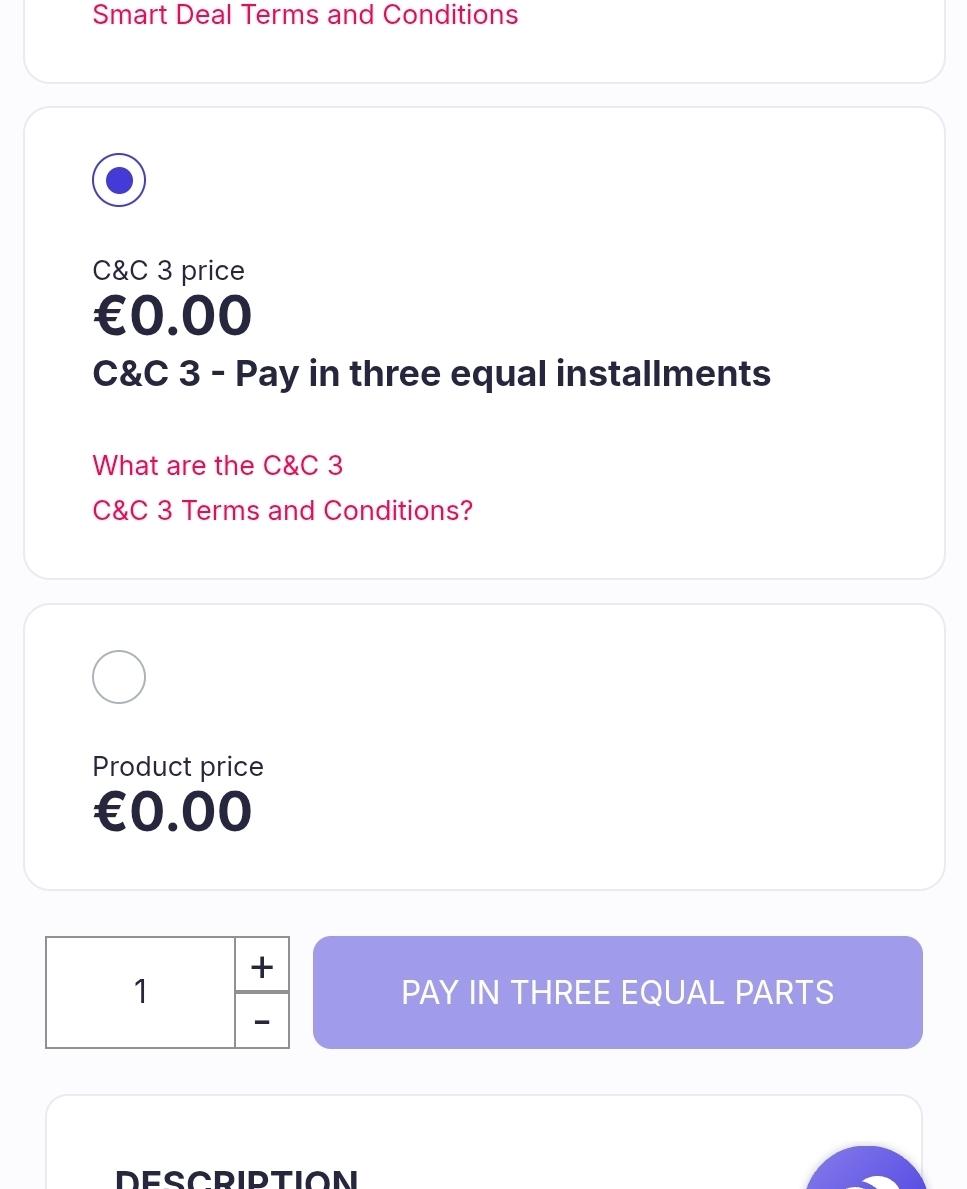The image size is (967, 1189).
Task: Increase quantity with the plus button
Action: click(x=262, y=965)
